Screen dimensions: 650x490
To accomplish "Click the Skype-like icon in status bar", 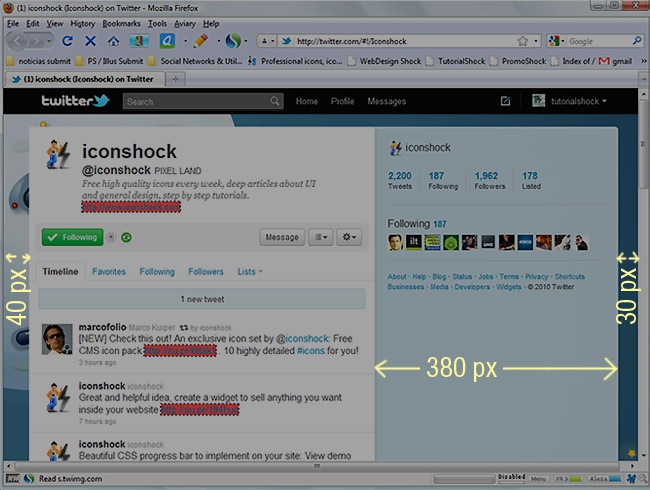I will point(29,479).
